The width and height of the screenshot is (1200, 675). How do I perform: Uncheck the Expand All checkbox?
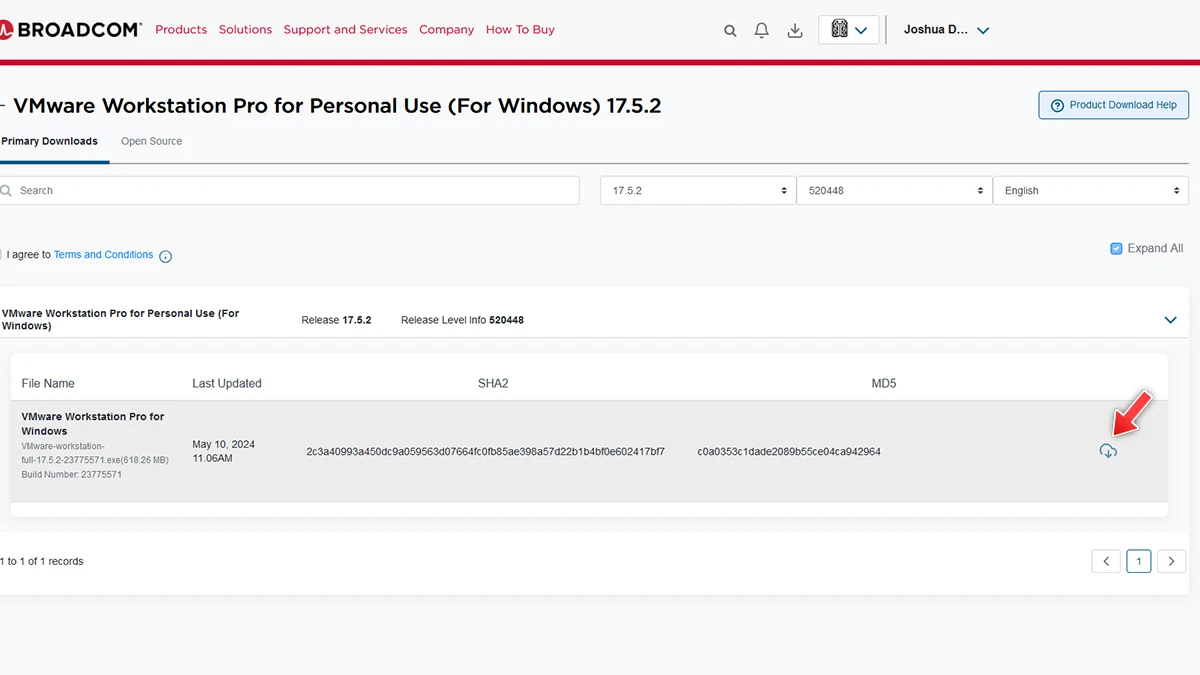tap(1116, 248)
